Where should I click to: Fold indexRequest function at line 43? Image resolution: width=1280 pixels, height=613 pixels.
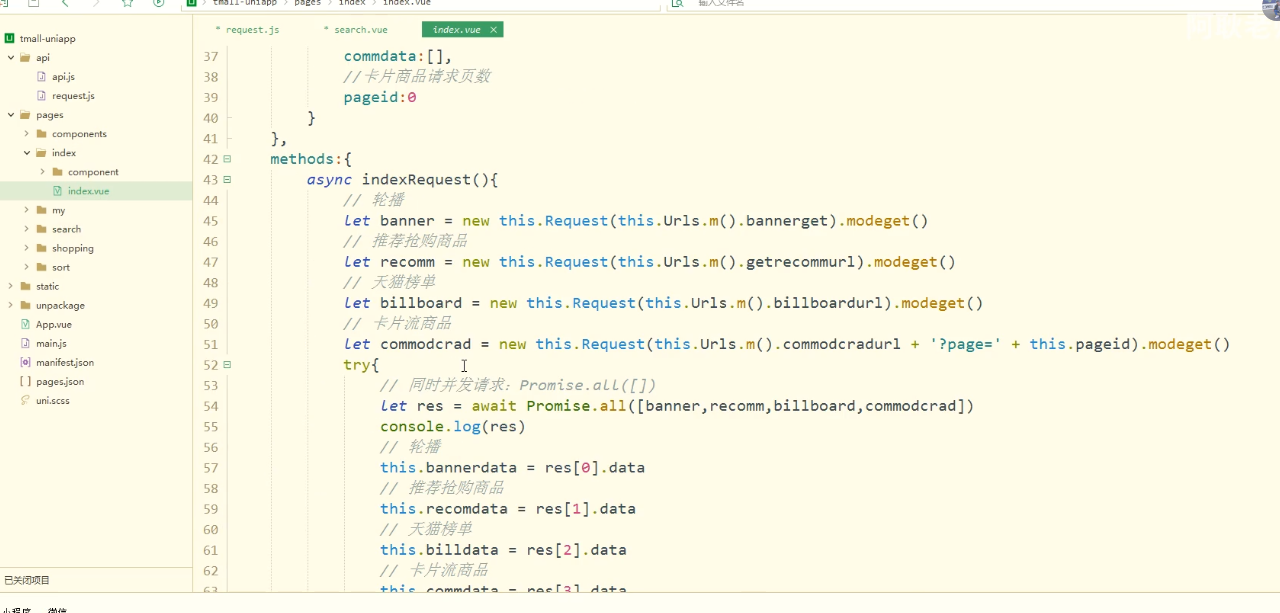(x=227, y=180)
